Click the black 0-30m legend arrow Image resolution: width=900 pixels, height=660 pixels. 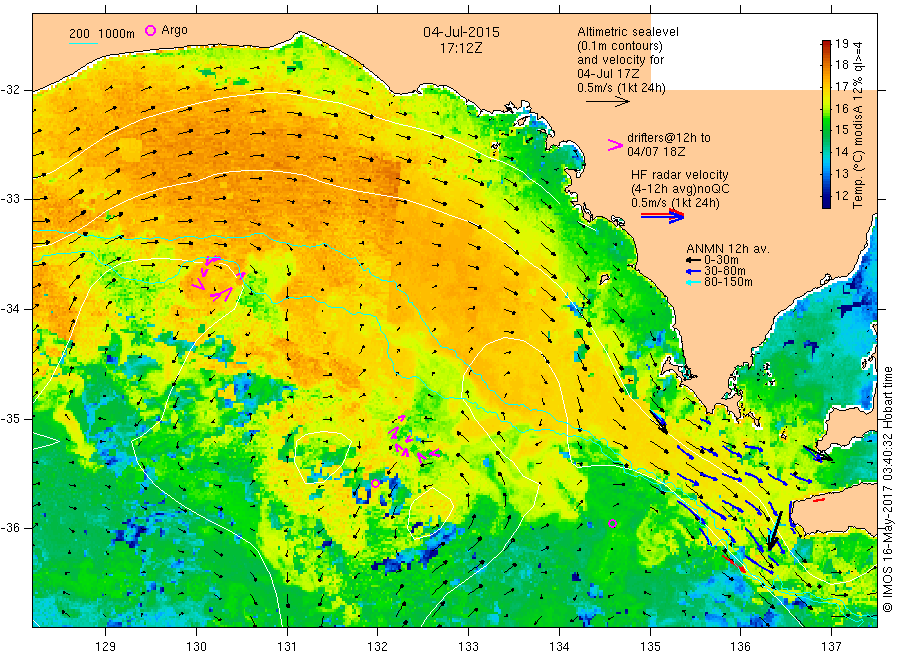coord(694,260)
